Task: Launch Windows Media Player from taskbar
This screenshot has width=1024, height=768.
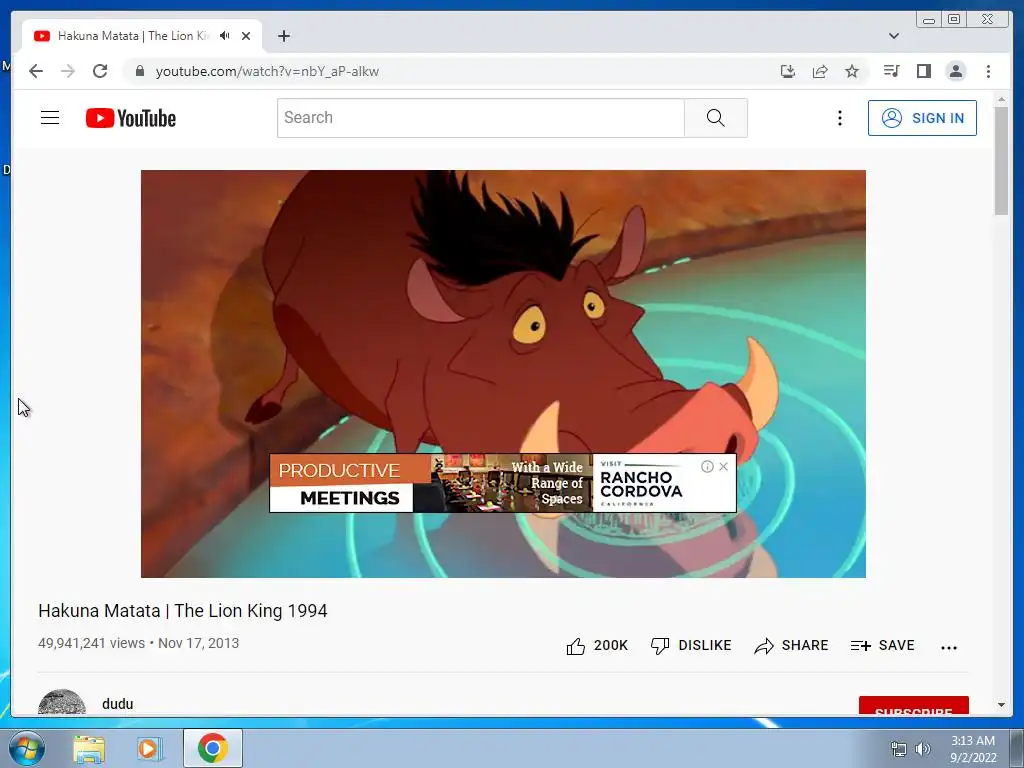Action: (x=148, y=749)
